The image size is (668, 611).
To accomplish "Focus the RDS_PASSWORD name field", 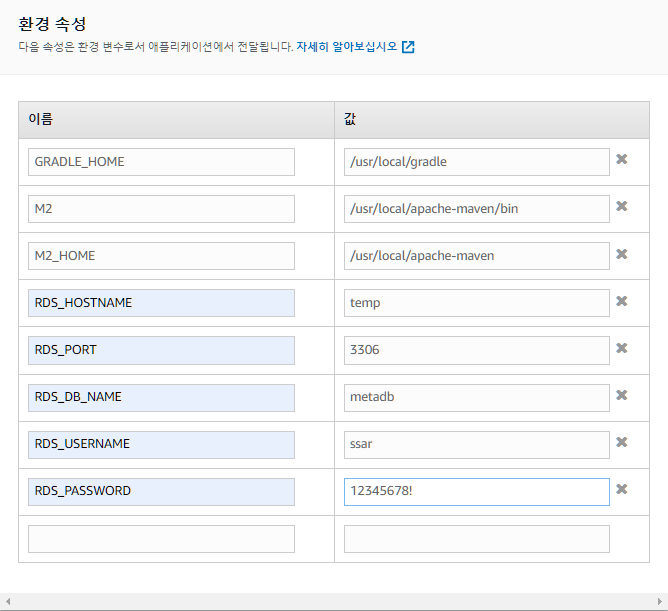I will [161, 492].
